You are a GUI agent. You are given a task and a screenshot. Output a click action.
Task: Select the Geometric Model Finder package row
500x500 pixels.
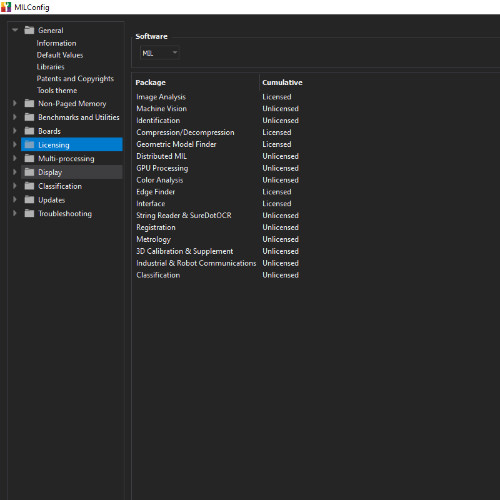pos(218,144)
